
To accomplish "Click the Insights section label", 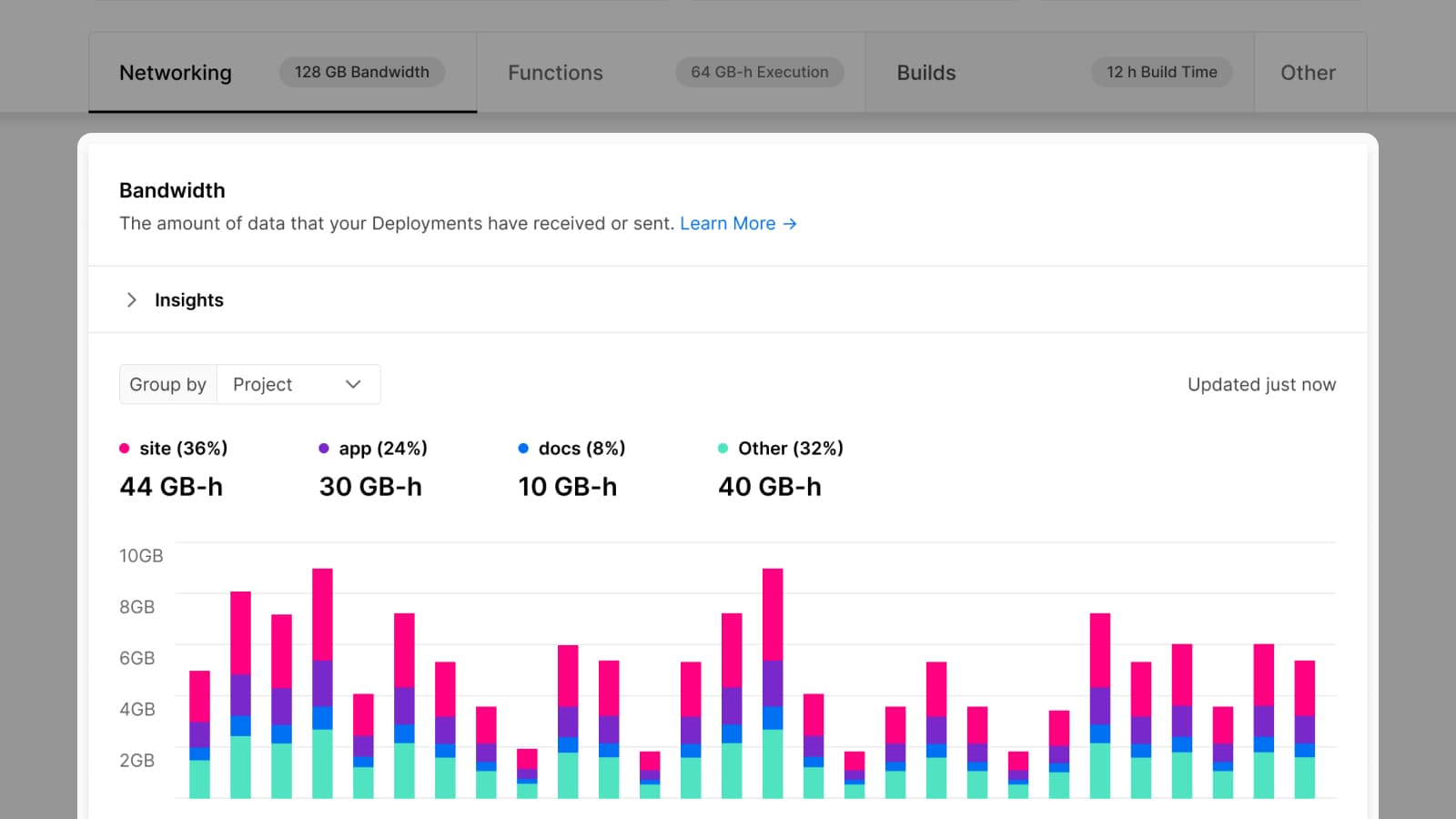I will click(188, 300).
